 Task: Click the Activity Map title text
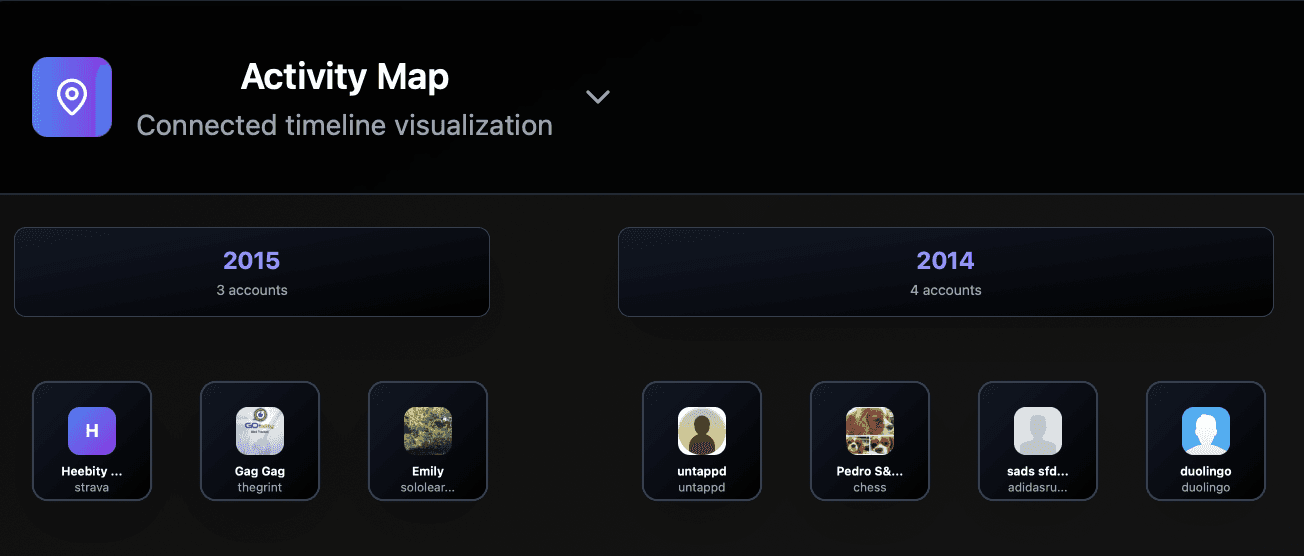coord(345,77)
